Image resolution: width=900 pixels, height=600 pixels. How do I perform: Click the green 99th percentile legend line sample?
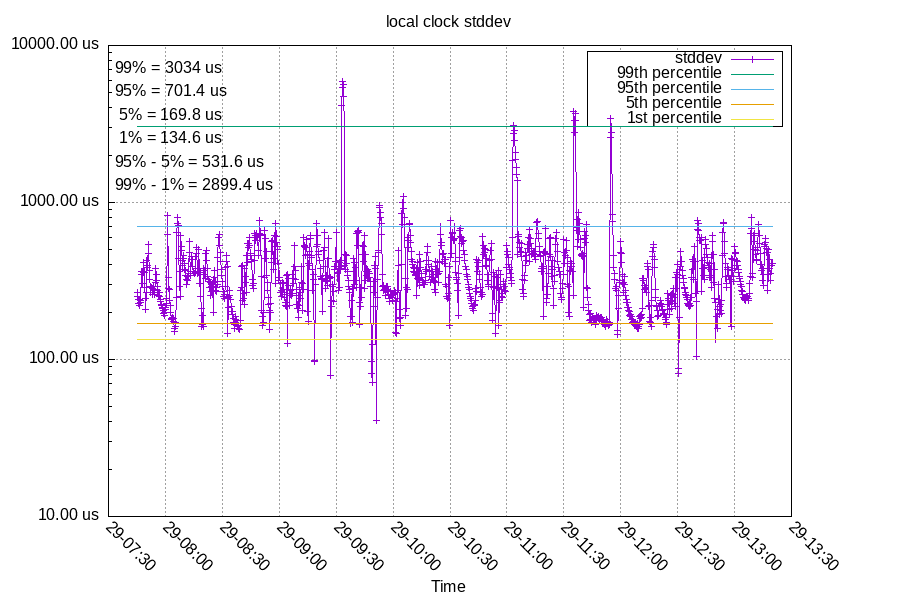[752, 72]
